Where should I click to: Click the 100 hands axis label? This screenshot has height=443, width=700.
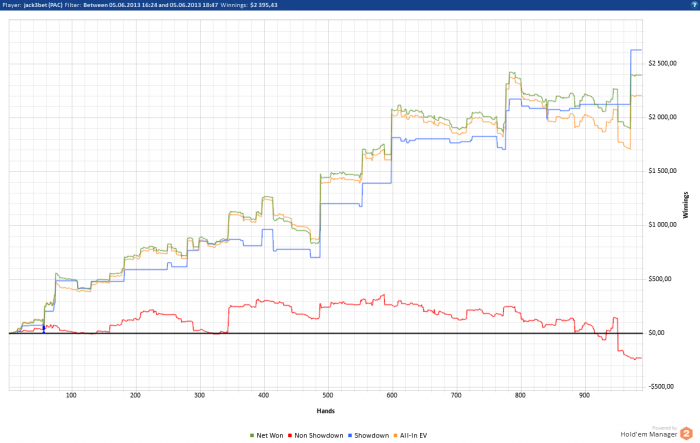[71, 395]
